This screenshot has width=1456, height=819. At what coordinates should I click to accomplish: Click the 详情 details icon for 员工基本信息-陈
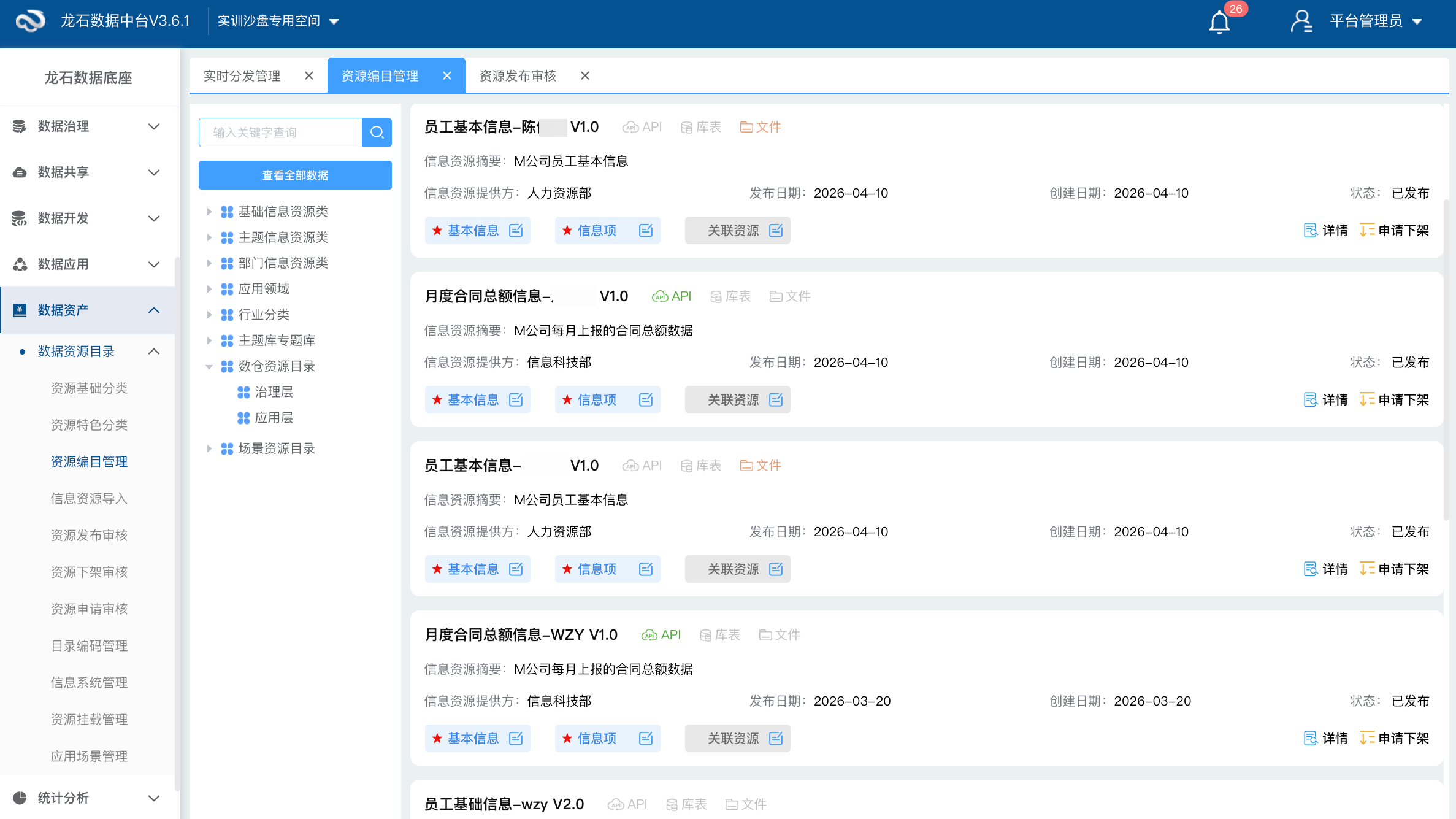click(x=1311, y=230)
